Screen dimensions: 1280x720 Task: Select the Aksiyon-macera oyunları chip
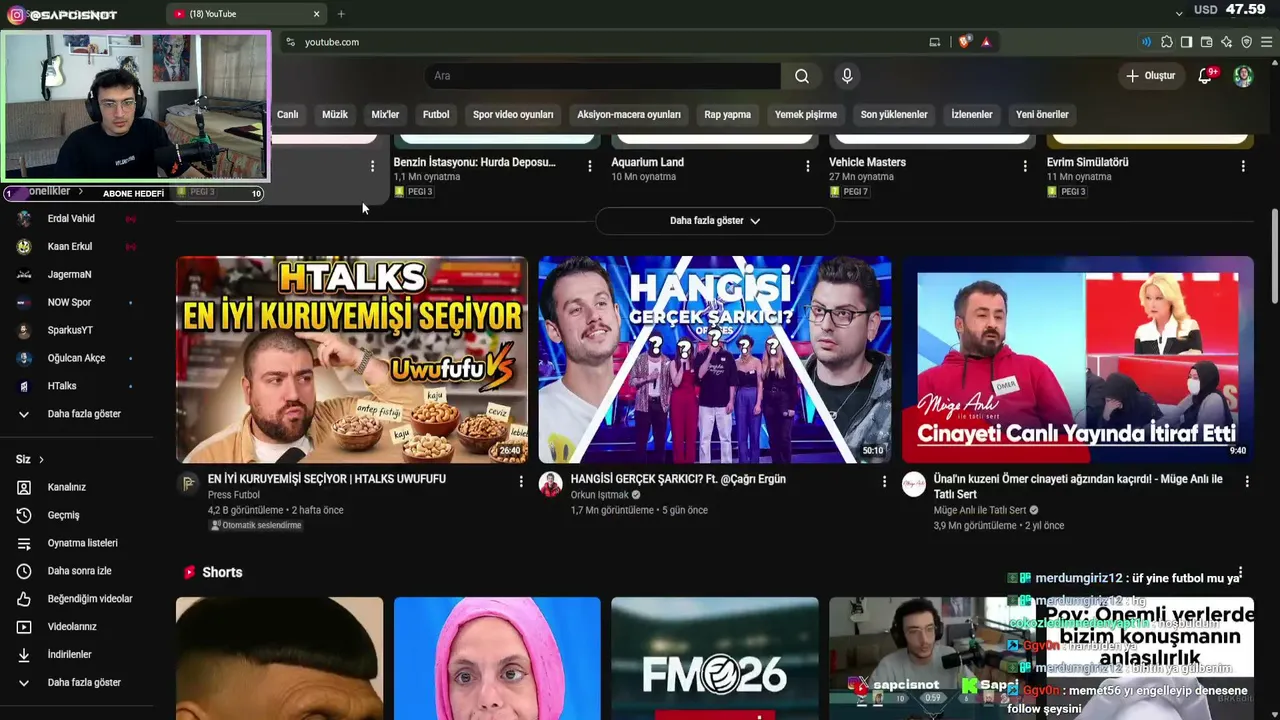click(x=629, y=115)
